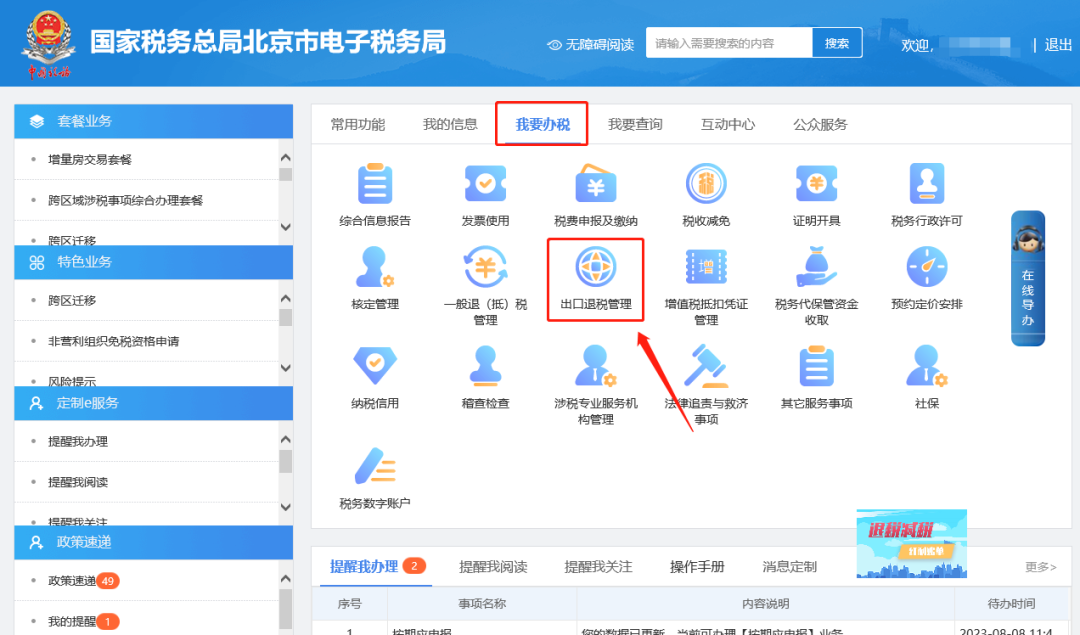Switch to the 提醒我关注 tab
This screenshot has width=1080, height=635.
(x=598, y=567)
